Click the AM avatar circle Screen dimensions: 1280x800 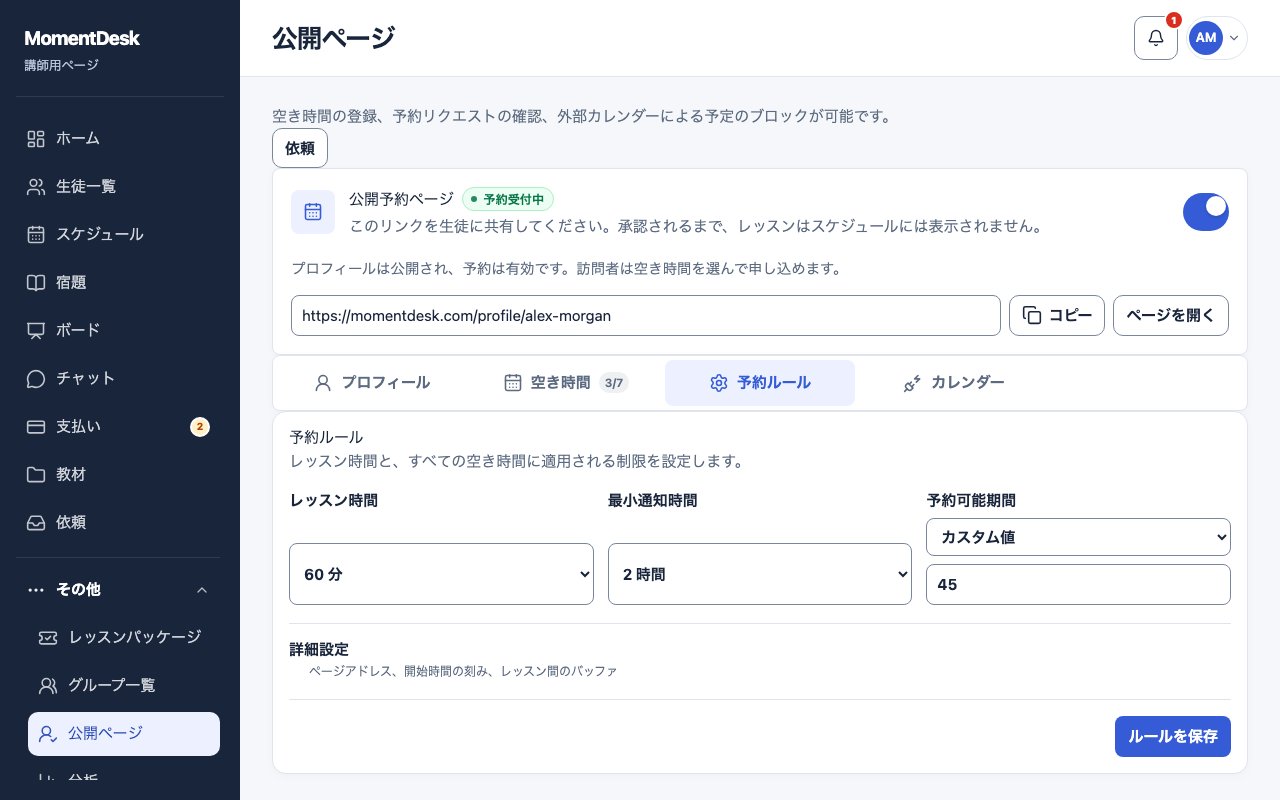pyautogui.click(x=1206, y=38)
